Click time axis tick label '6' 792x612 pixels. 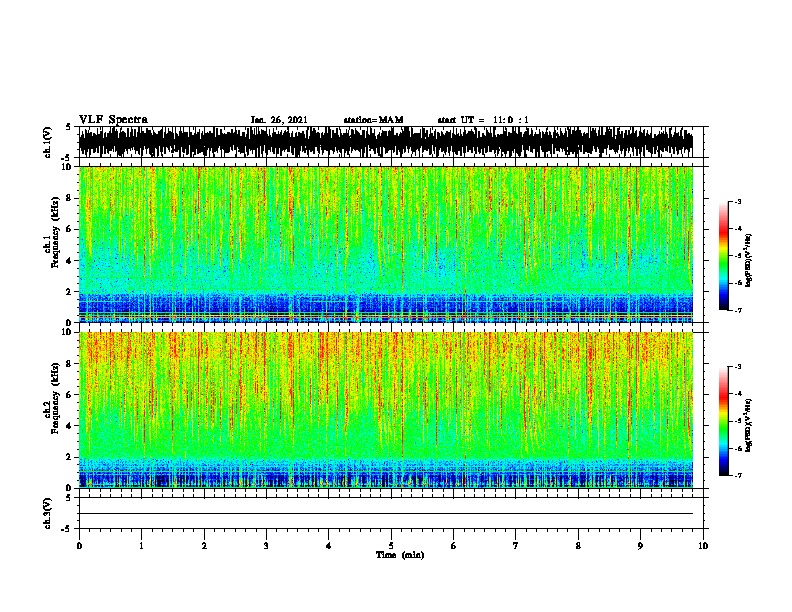(453, 546)
